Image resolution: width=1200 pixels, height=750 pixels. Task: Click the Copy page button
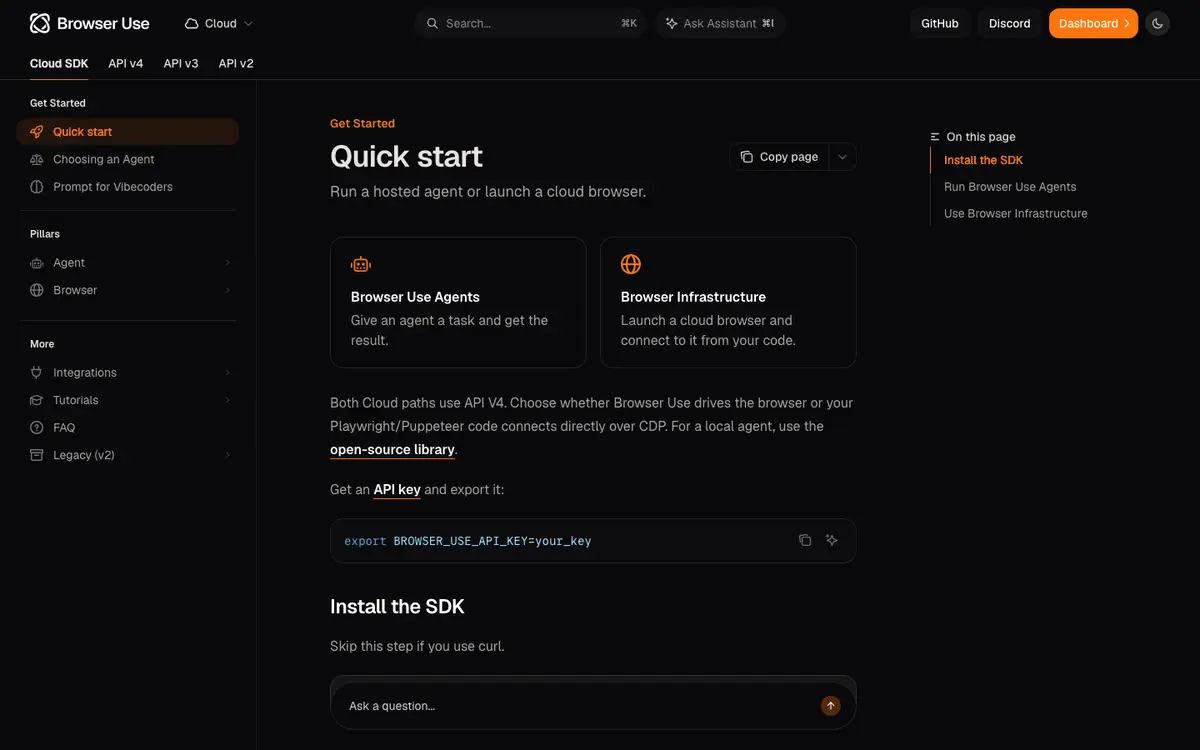pos(779,157)
